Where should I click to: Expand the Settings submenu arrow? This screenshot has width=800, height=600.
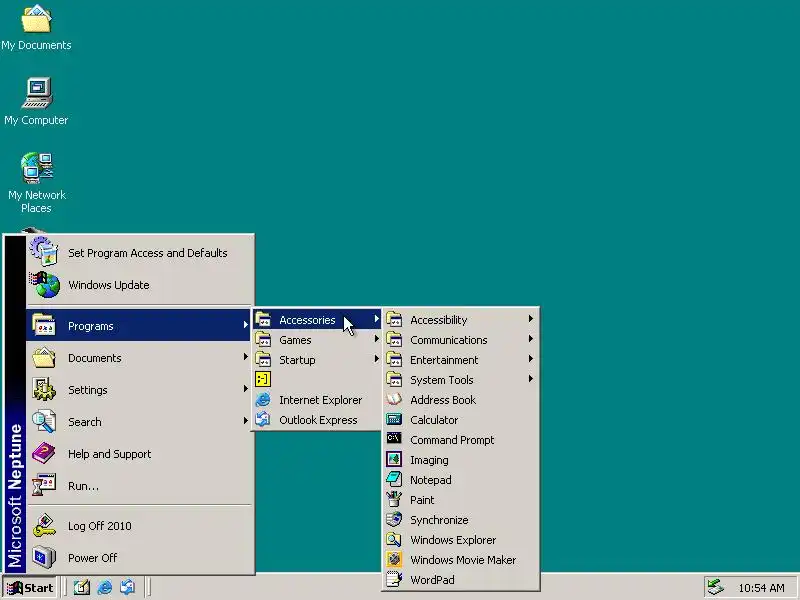[x=245, y=389]
